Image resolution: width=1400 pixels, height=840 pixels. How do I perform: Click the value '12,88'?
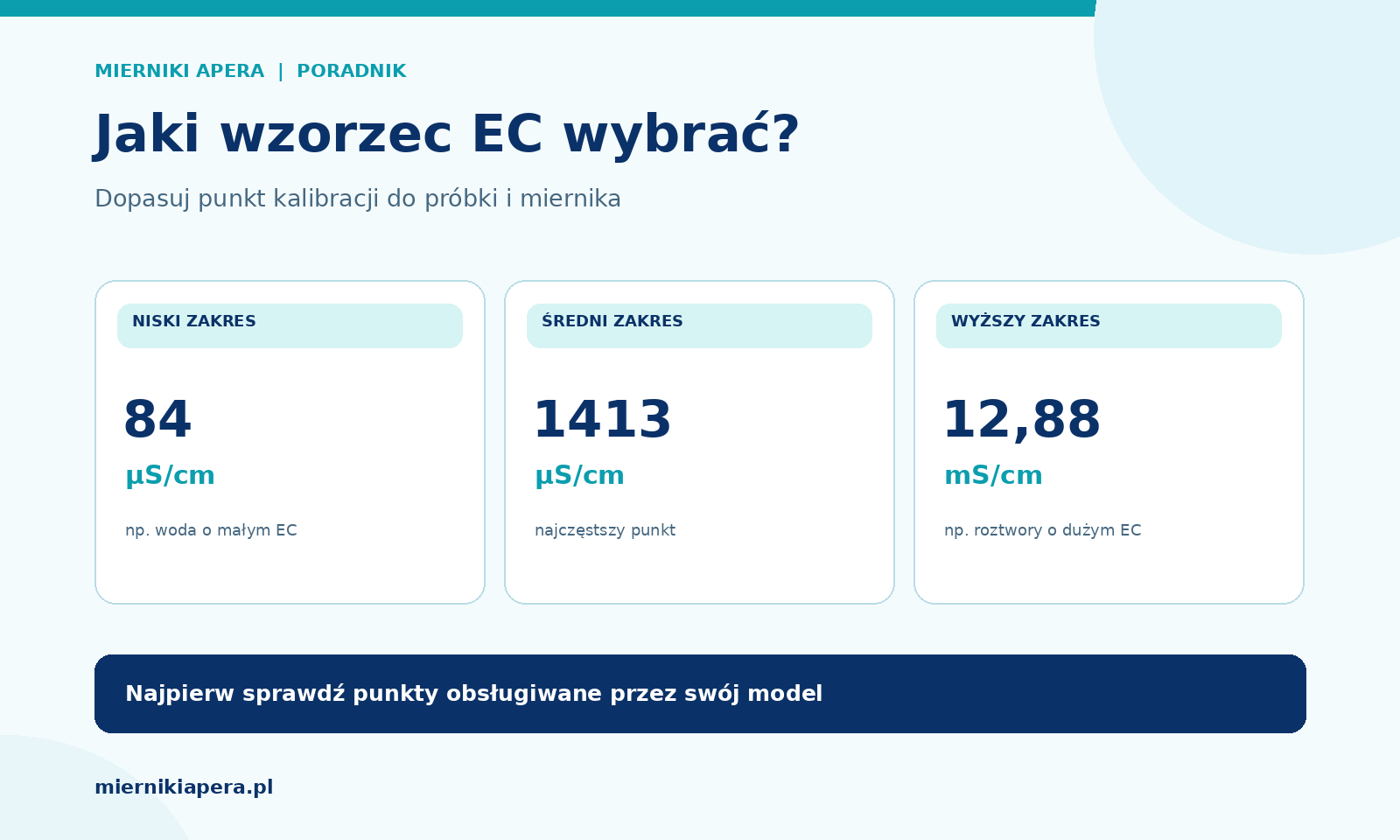(1021, 421)
